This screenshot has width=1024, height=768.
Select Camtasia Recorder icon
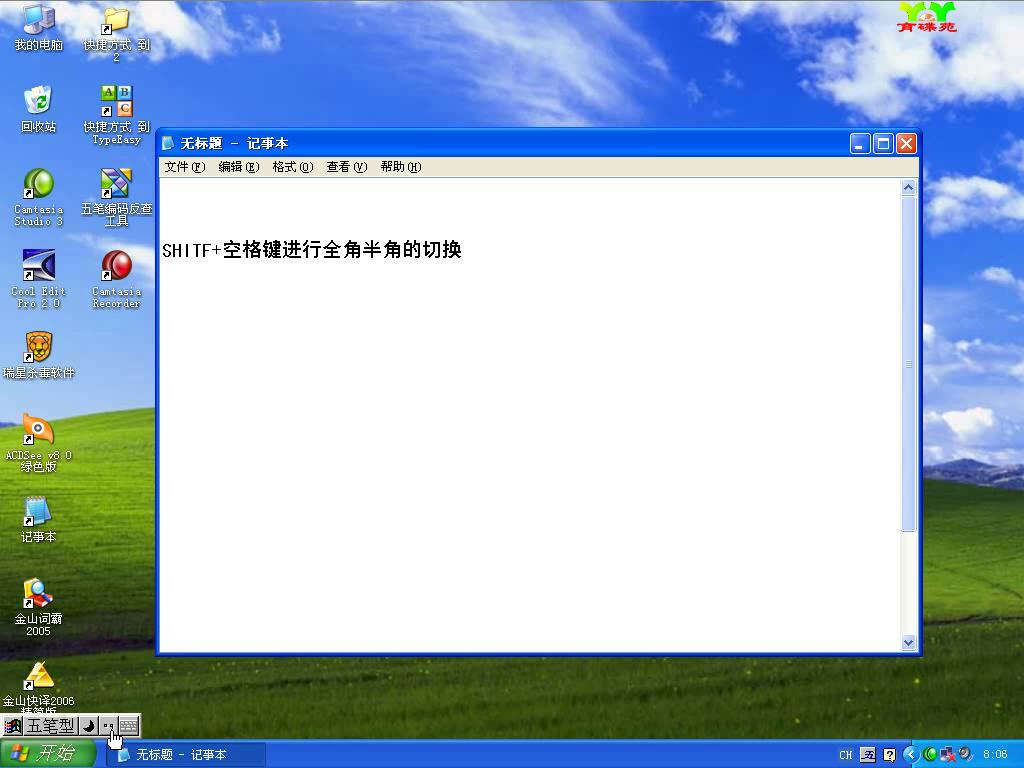coord(116,279)
